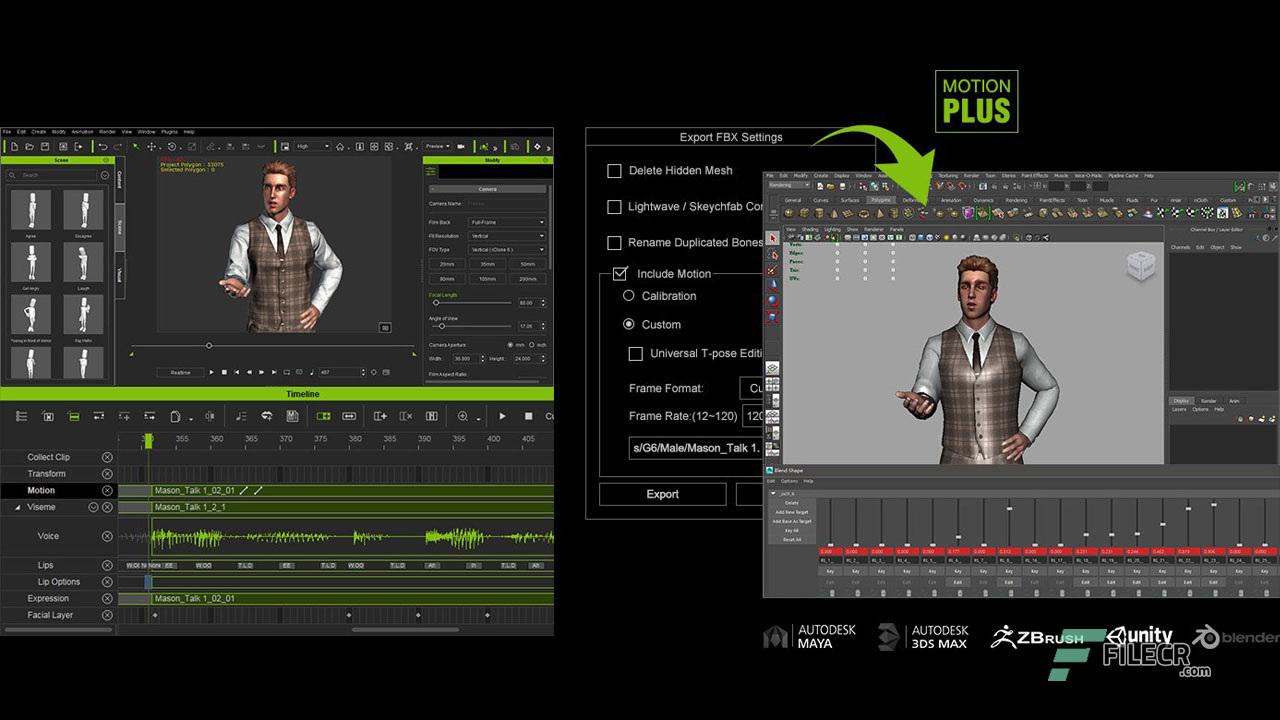Open the Track List icon in the Timeline toolbar
Viewport: 1280px width, 720px height.
tap(21, 415)
